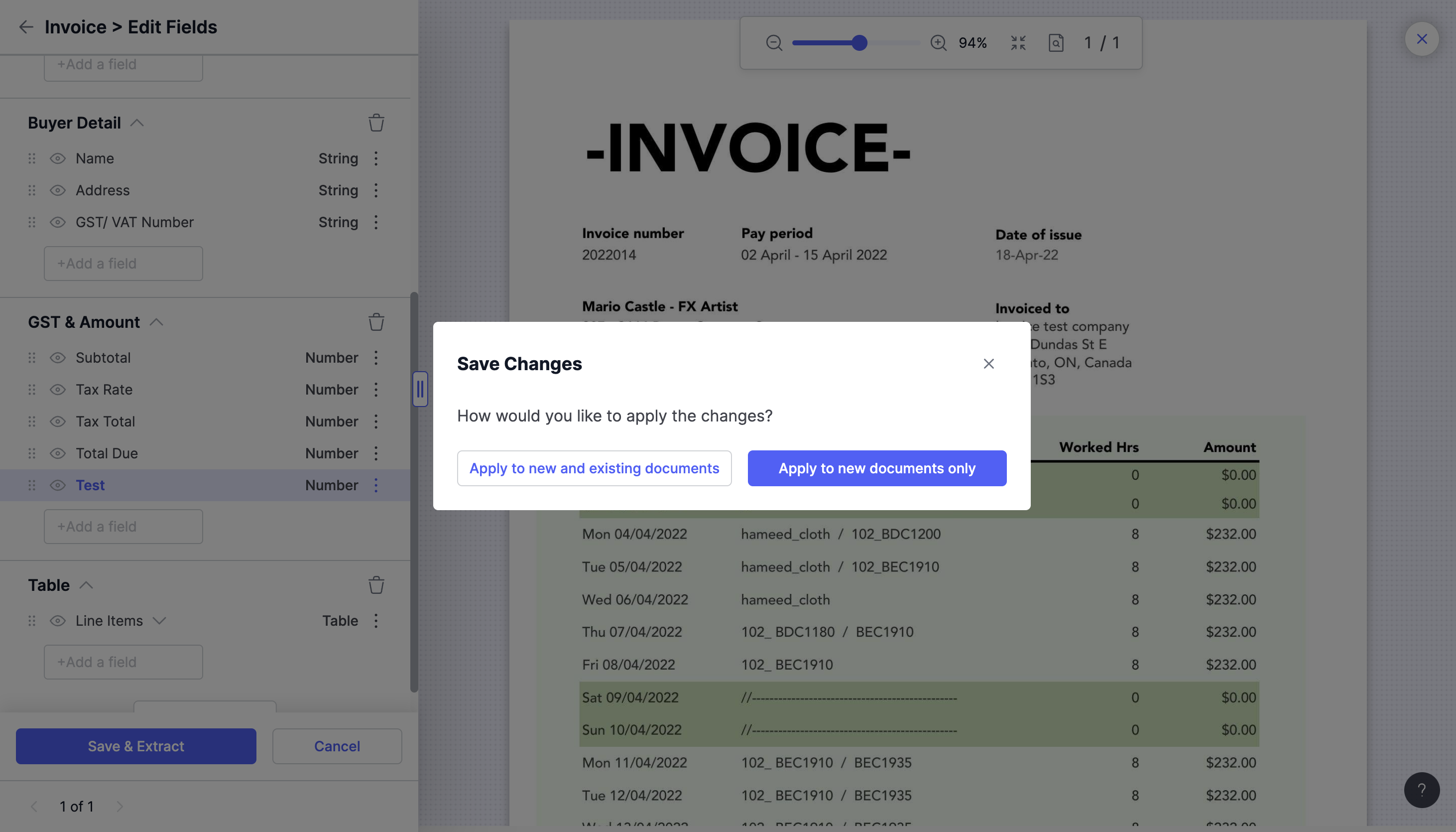Choose Apply to new documents only
The height and width of the screenshot is (832, 1456).
click(x=877, y=469)
